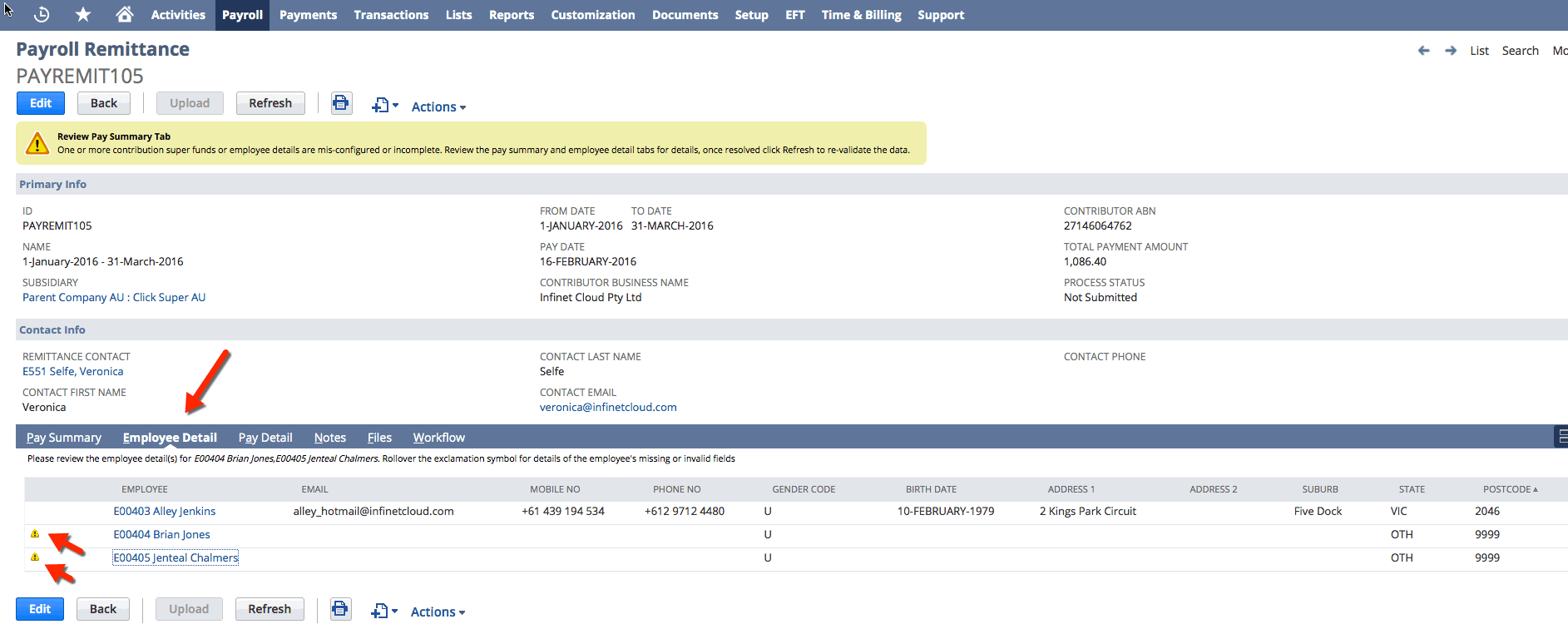Open the Support menu
The image size is (1568, 629).
[x=941, y=15]
